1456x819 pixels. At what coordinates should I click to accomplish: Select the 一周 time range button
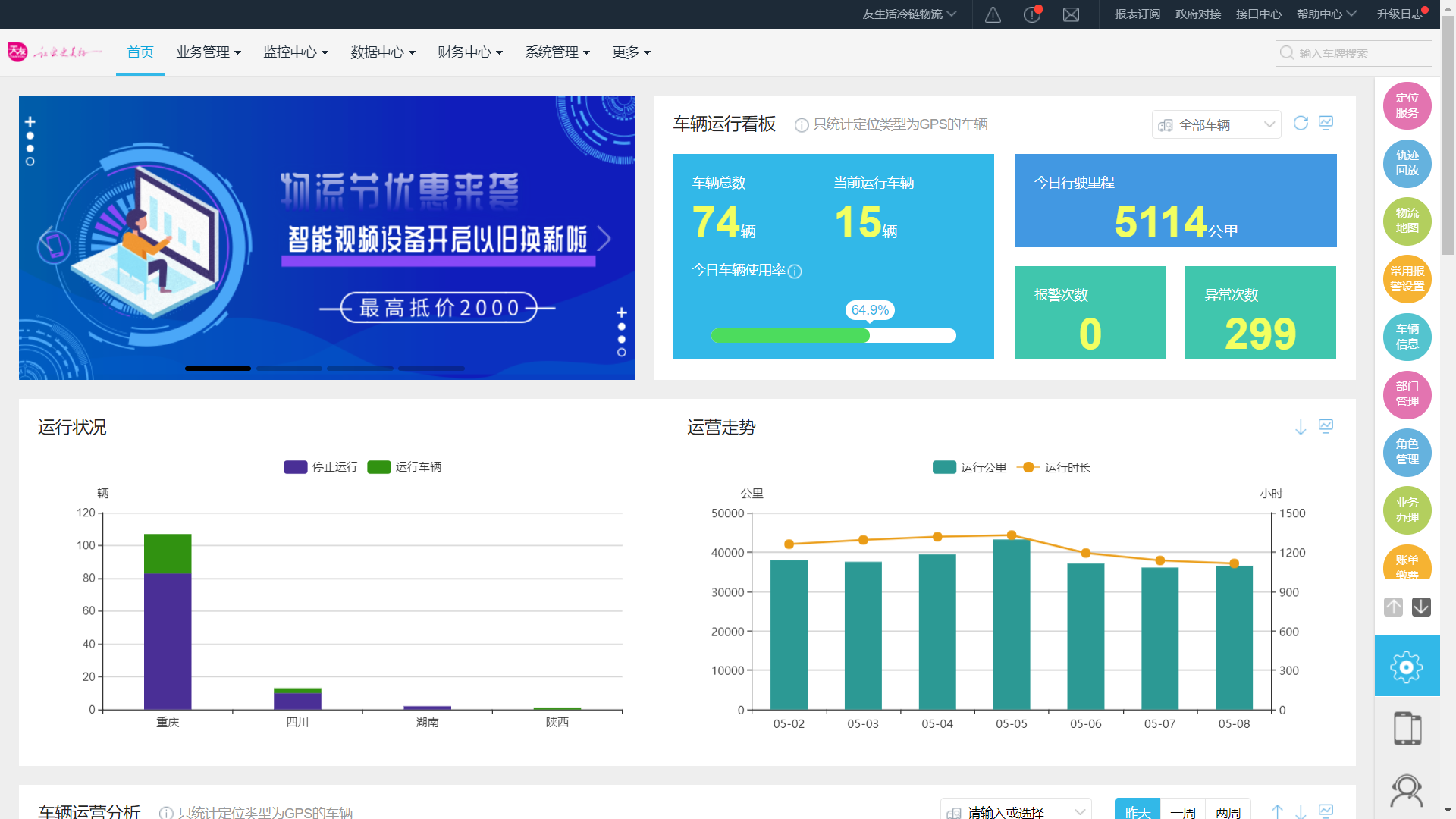(1182, 811)
